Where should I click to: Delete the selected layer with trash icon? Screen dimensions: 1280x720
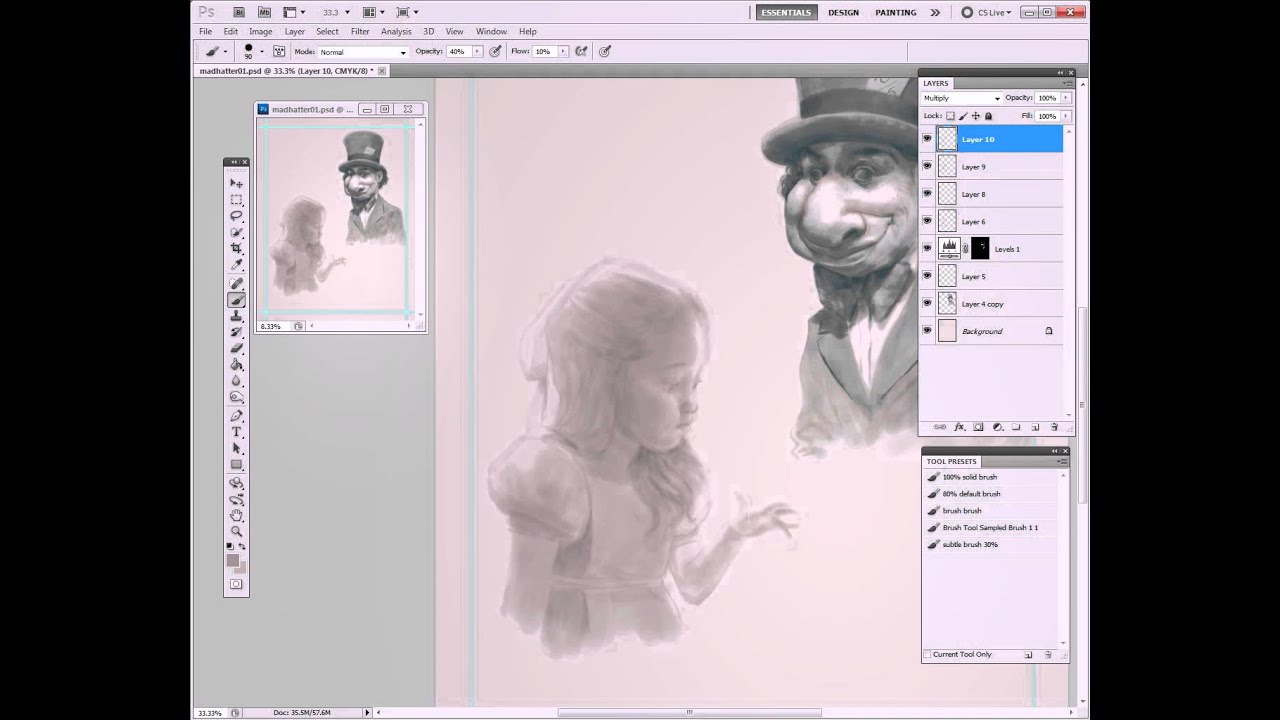[1054, 427]
